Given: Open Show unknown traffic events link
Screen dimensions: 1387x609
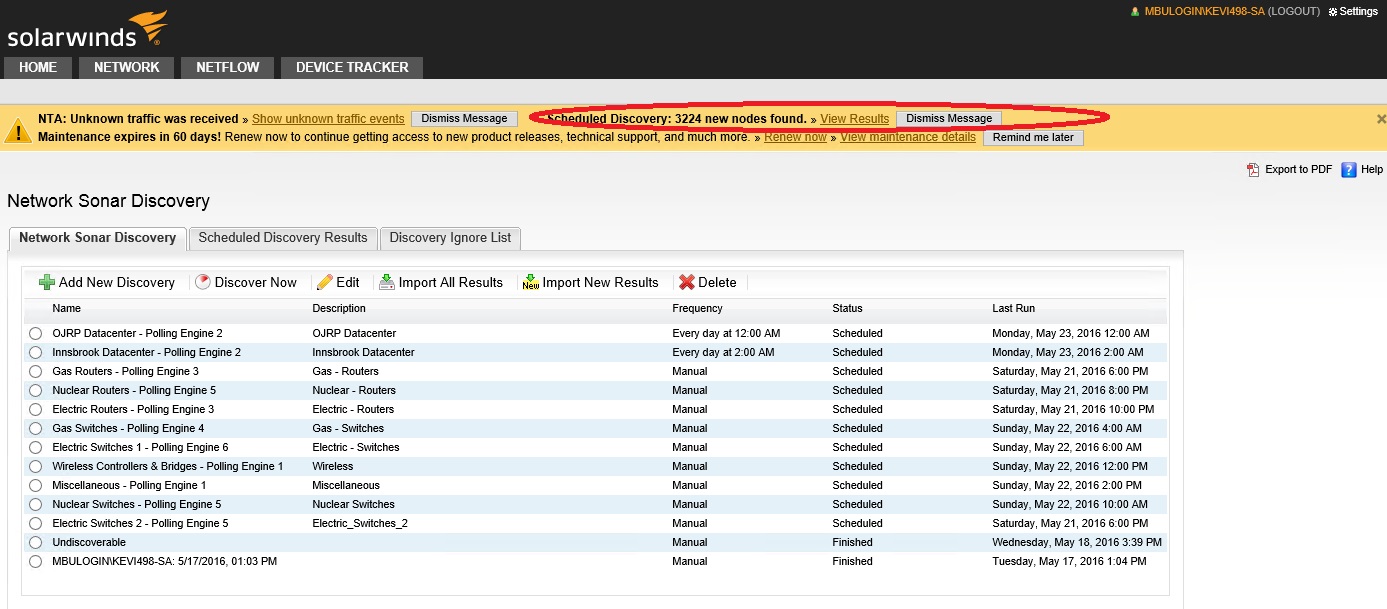Looking at the screenshot, I should [328, 119].
